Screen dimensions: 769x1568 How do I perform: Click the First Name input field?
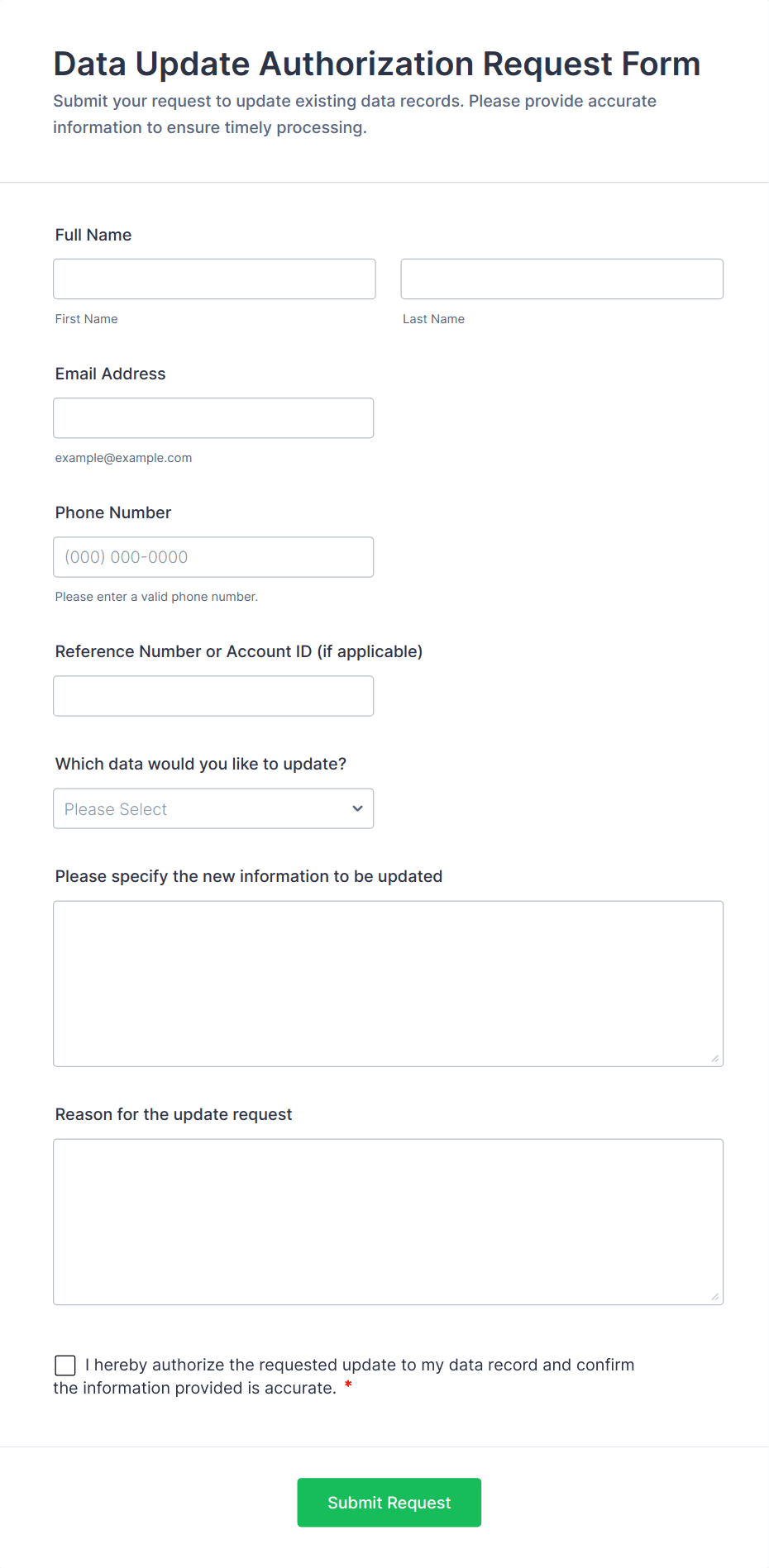214,279
